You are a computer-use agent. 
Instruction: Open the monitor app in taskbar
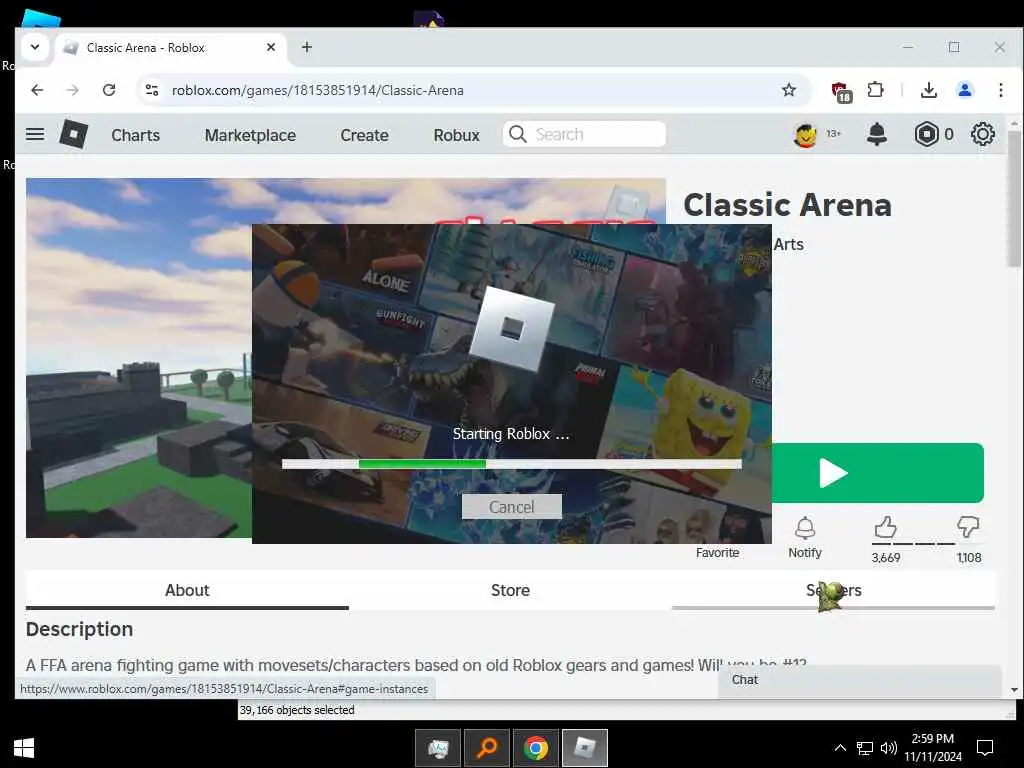click(438, 748)
